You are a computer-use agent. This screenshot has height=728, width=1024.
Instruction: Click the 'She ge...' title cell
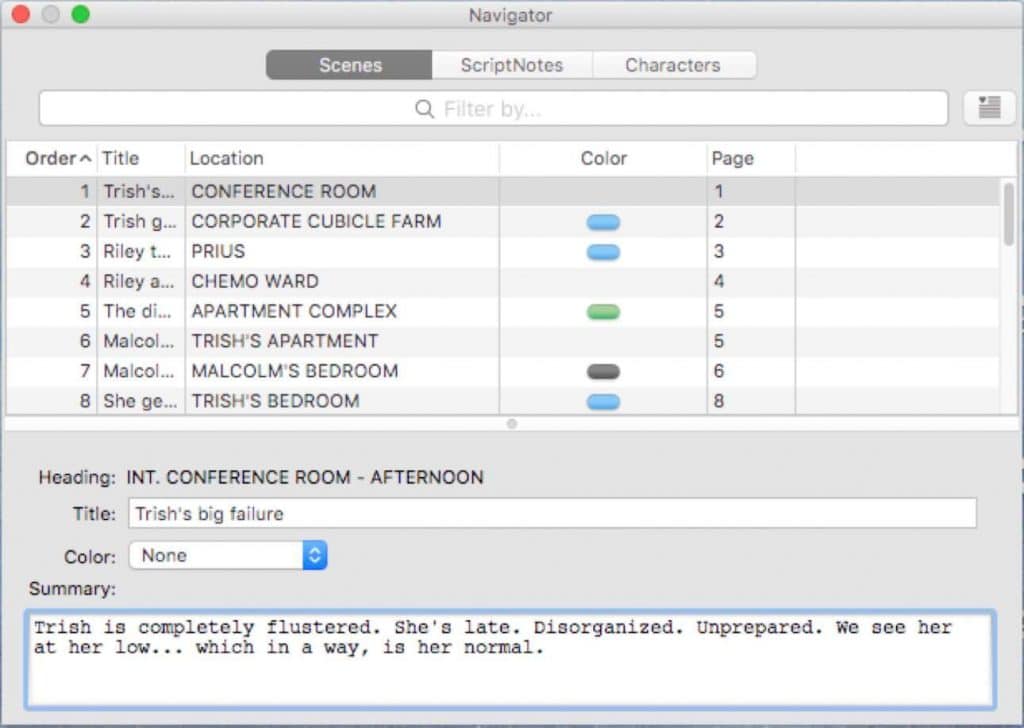point(140,401)
